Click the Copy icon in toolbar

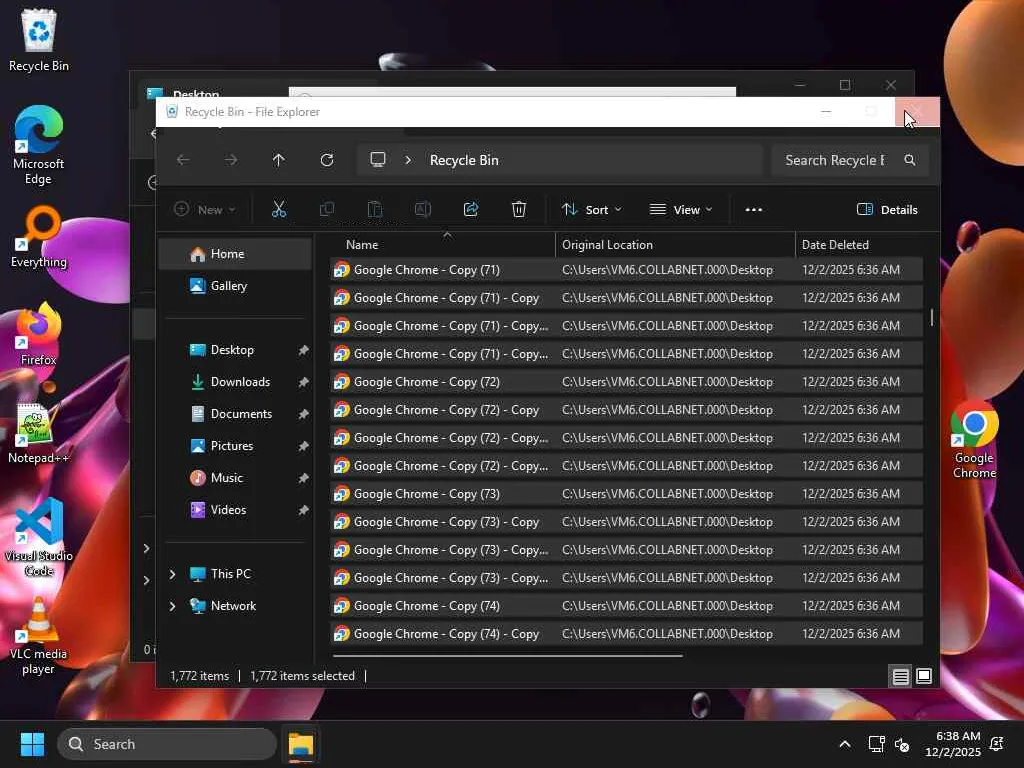(x=327, y=209)
